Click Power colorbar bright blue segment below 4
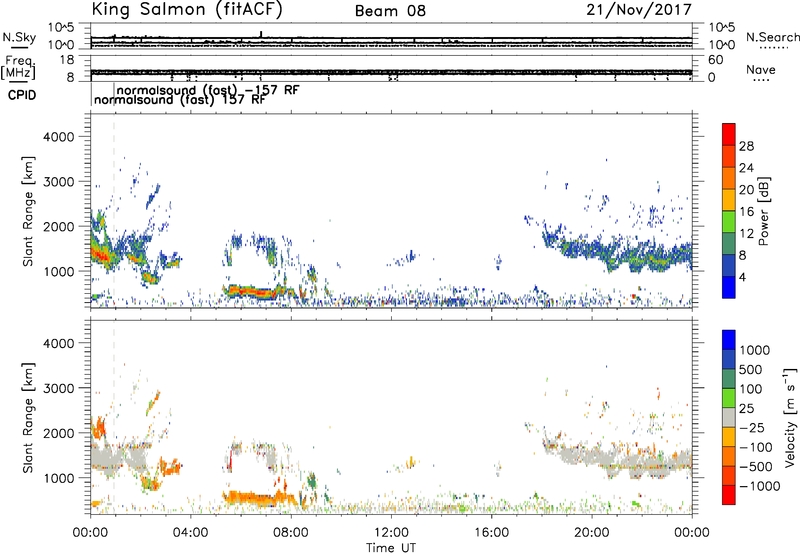Viewport: 800px width, 554px height. 729,287
